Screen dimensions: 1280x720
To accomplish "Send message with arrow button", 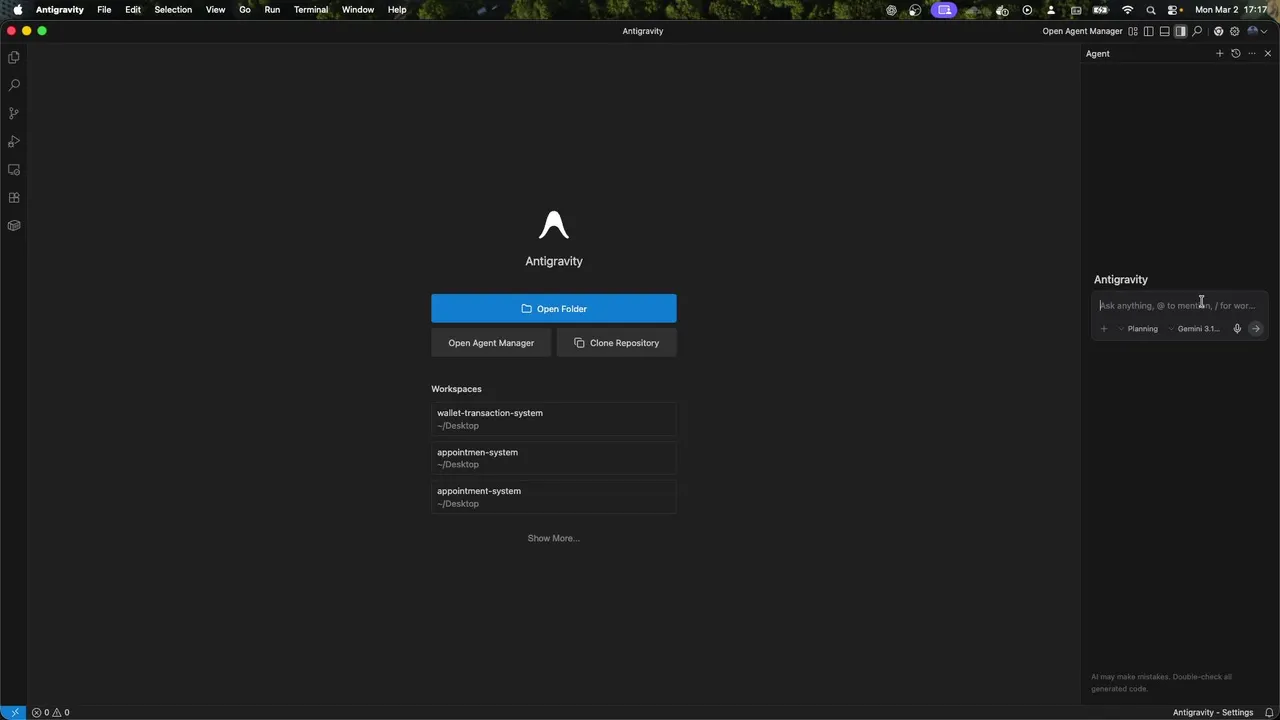I will (x=1256, y=328).
